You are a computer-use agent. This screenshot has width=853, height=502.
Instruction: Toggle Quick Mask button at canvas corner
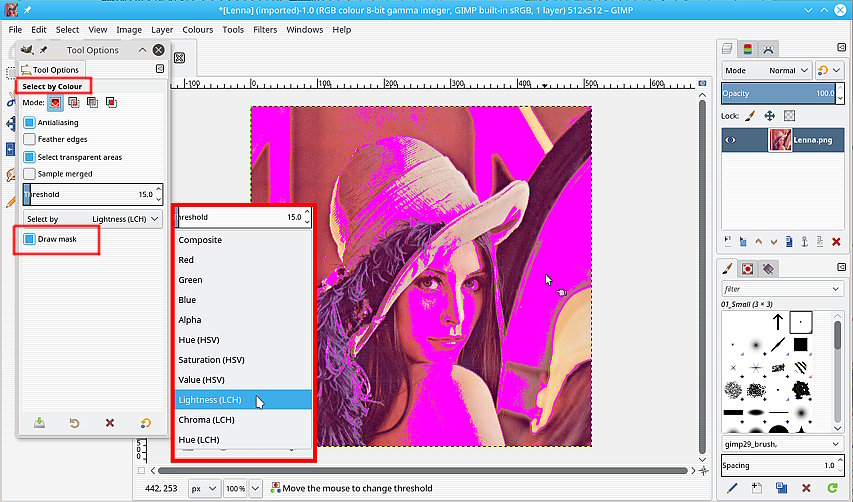[x=141, y=470]
